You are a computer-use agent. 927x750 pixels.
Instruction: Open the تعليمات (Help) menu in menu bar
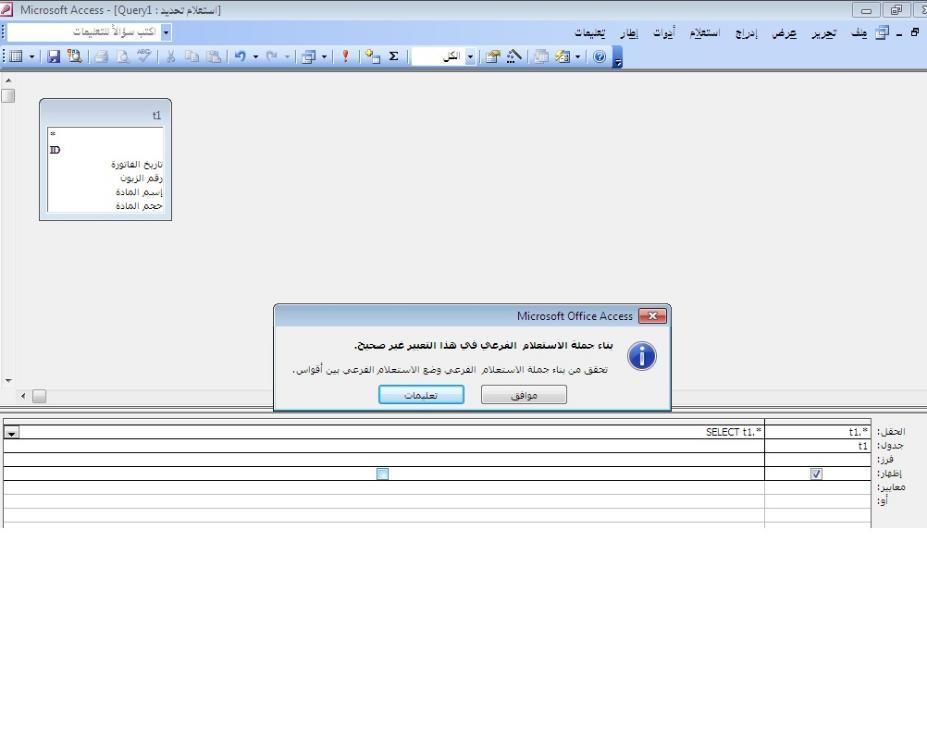(x=590, y=33)
